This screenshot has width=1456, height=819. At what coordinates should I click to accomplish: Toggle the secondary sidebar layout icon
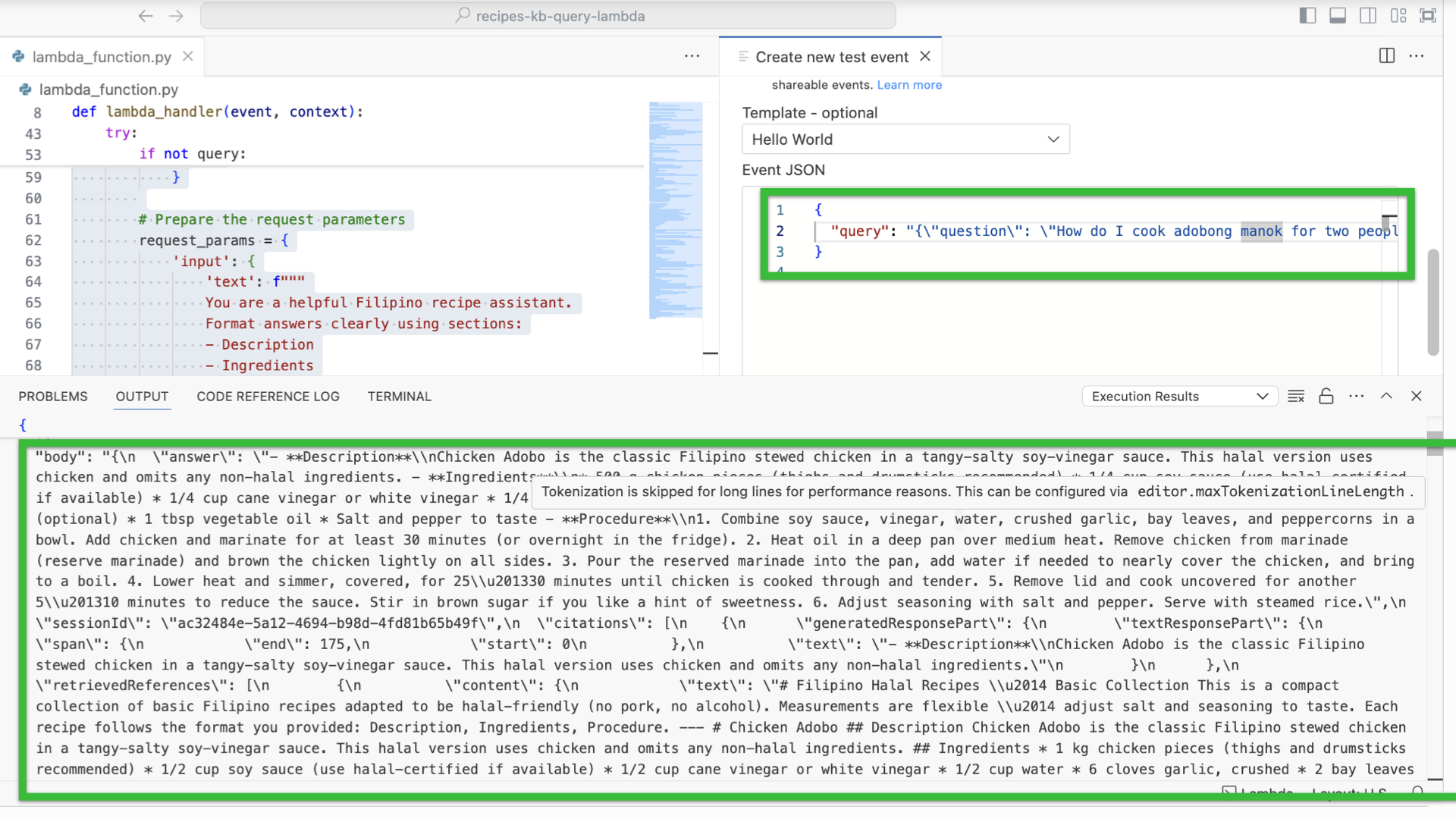coord(1368,16)
